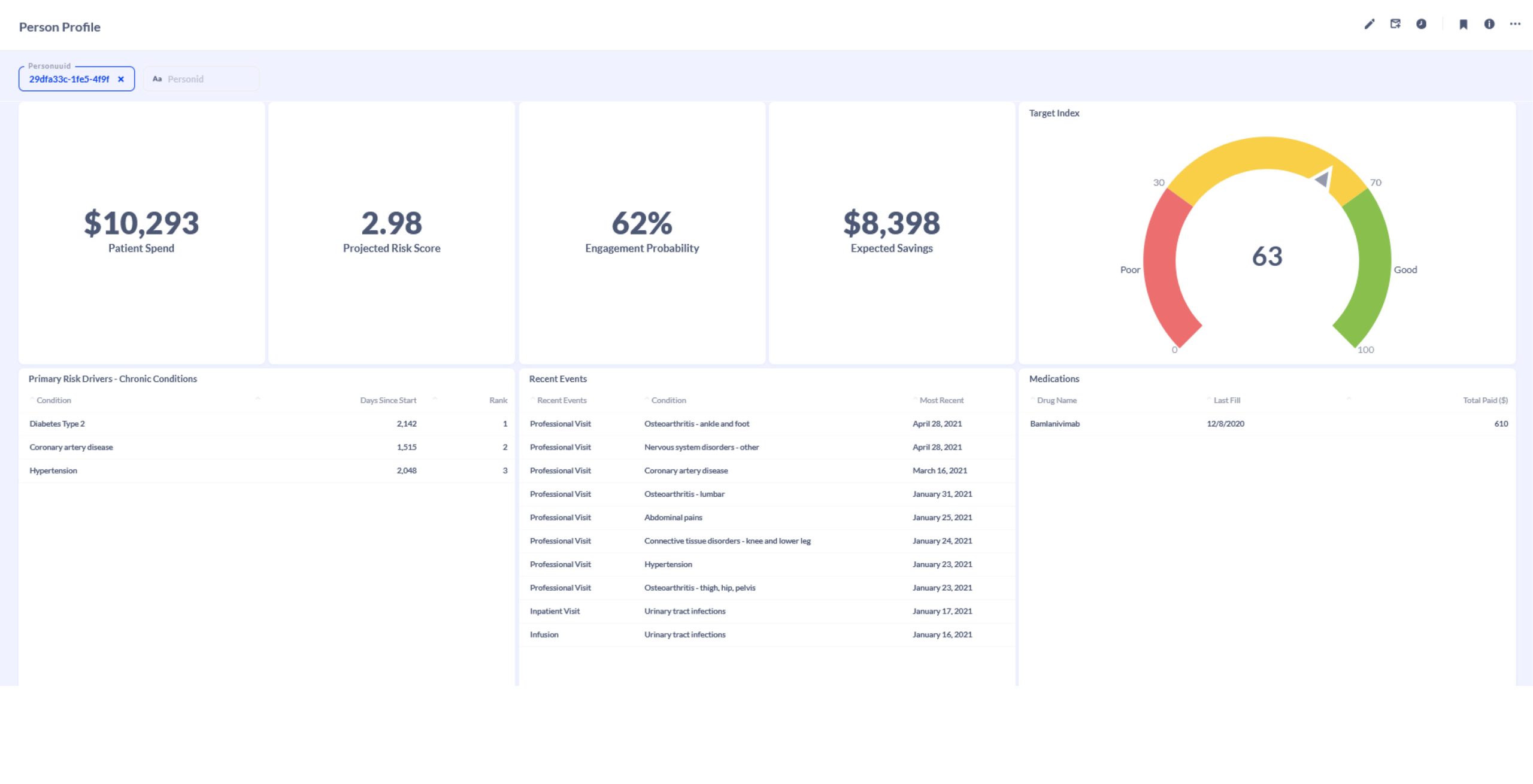Viewport: 1533px width, 784px height.
Task: Click the Inpatient Visit cell
Action: 555,611
